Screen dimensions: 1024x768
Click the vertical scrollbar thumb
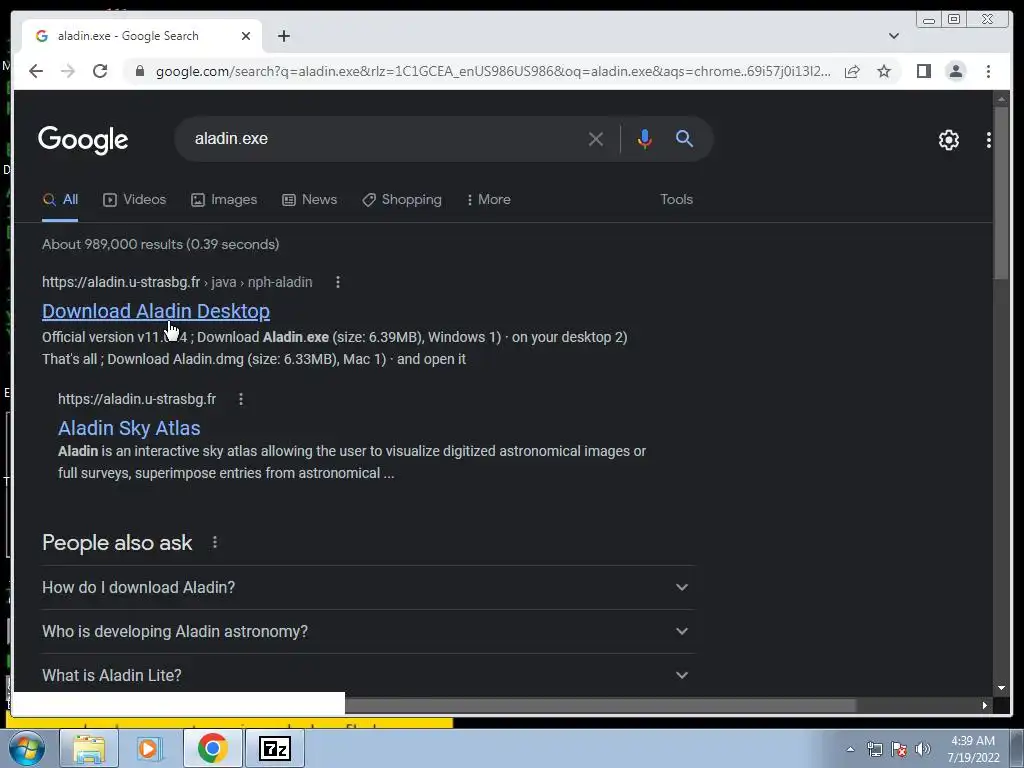click(1001, 193)
